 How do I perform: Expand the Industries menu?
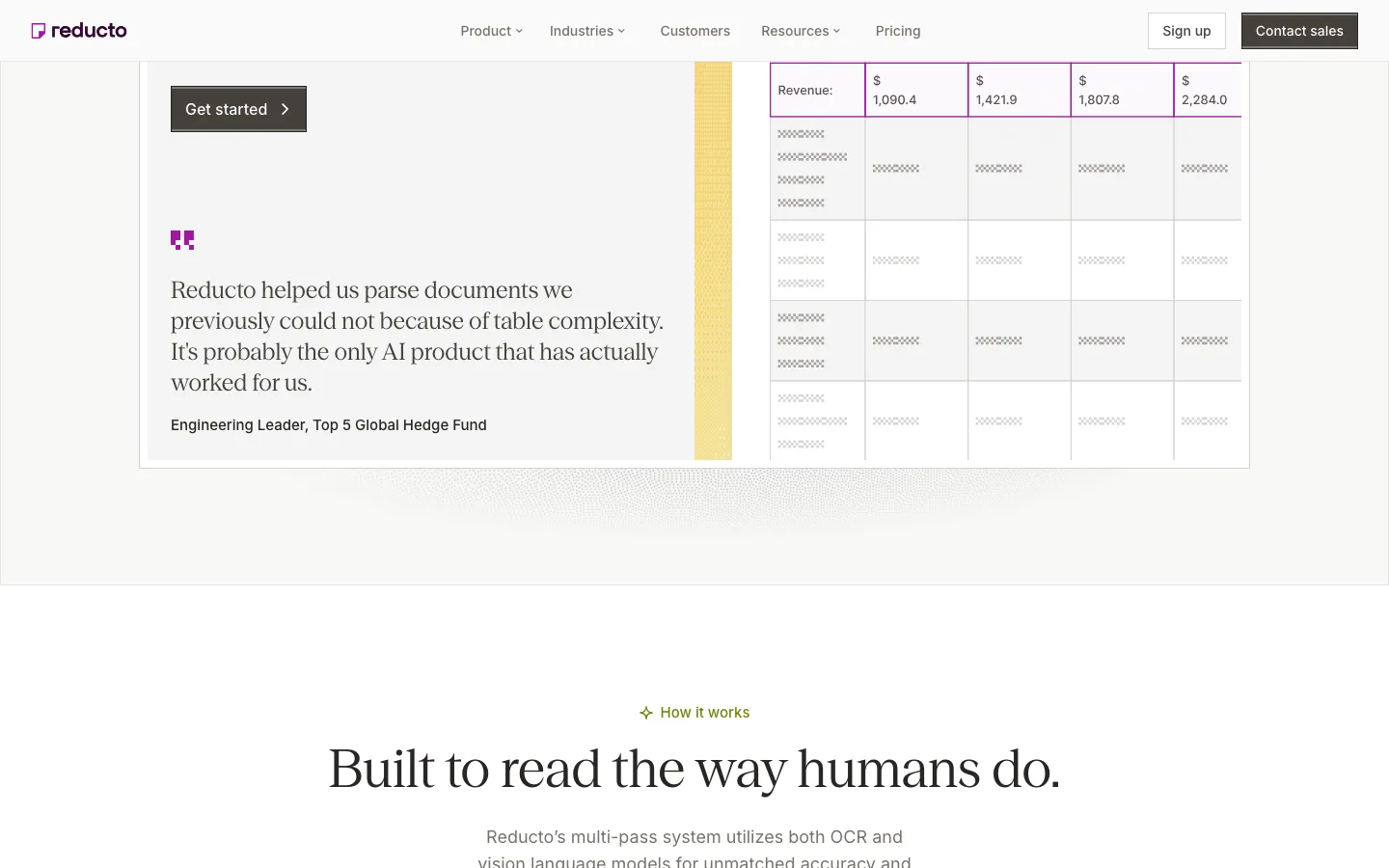pyautogui.click(x=586, y=31)
